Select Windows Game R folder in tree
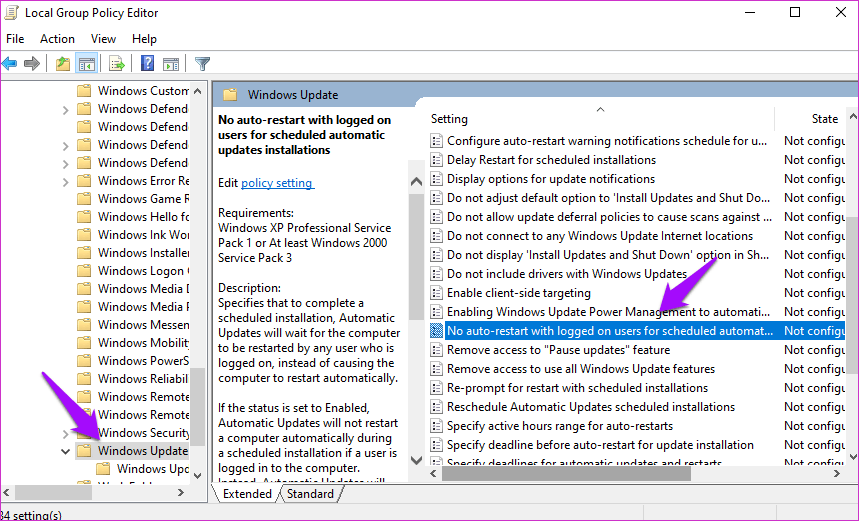 (x=143, y=199)
